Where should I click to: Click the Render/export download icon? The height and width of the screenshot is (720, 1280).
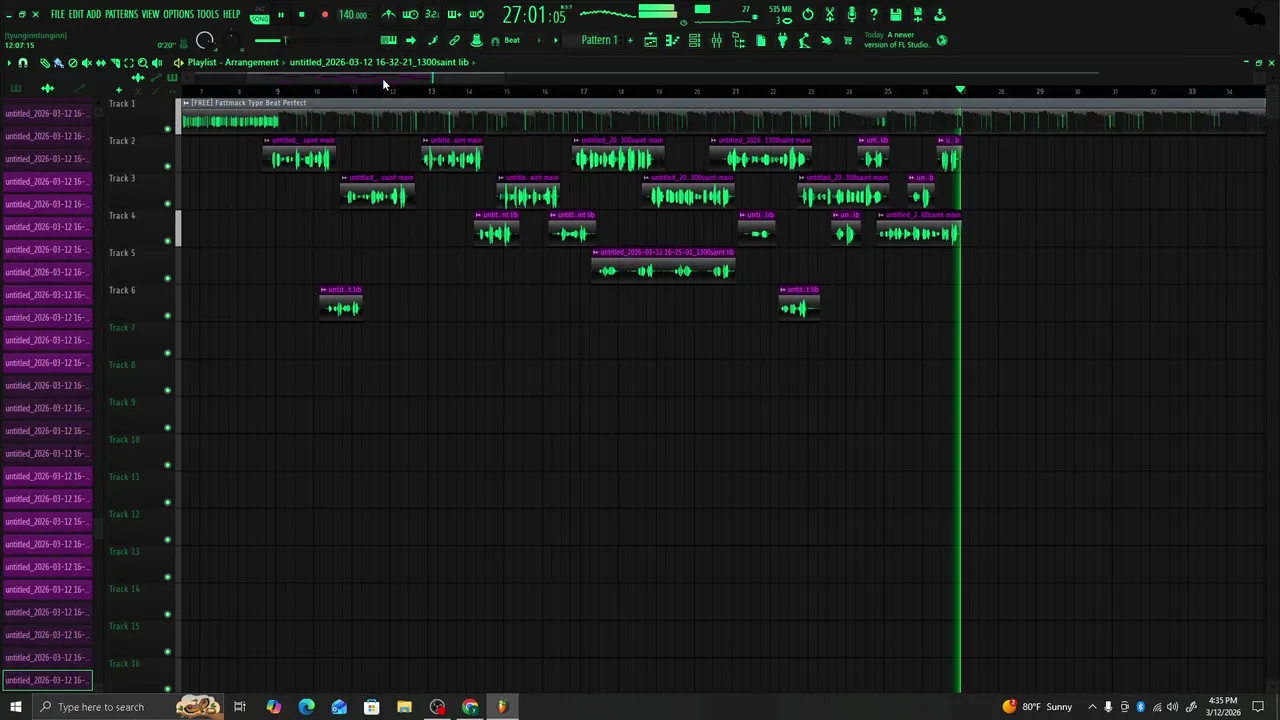[939, 15]
